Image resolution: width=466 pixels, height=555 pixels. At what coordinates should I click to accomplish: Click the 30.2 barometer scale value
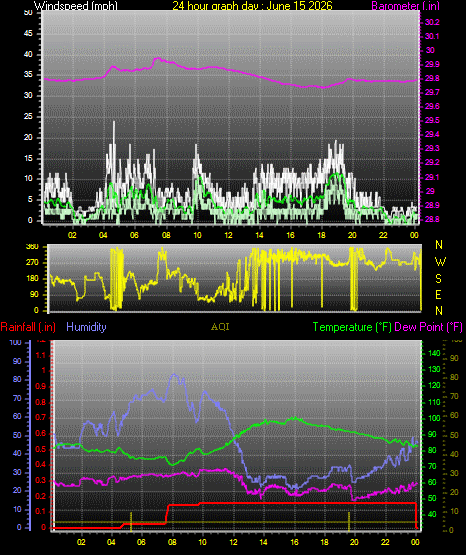click(x=432, y=22)
